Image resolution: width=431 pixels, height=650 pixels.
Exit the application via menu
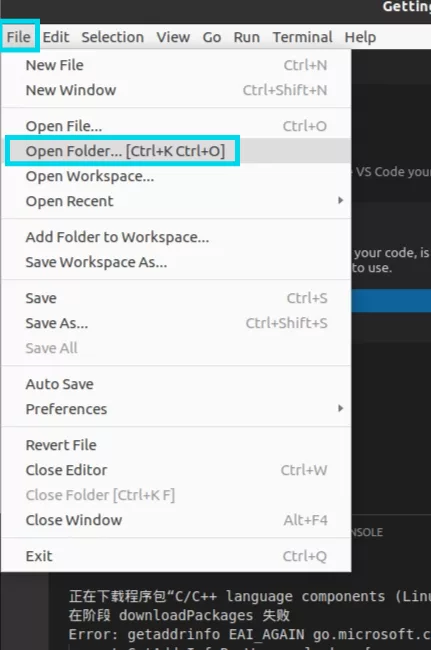point(176,556)
